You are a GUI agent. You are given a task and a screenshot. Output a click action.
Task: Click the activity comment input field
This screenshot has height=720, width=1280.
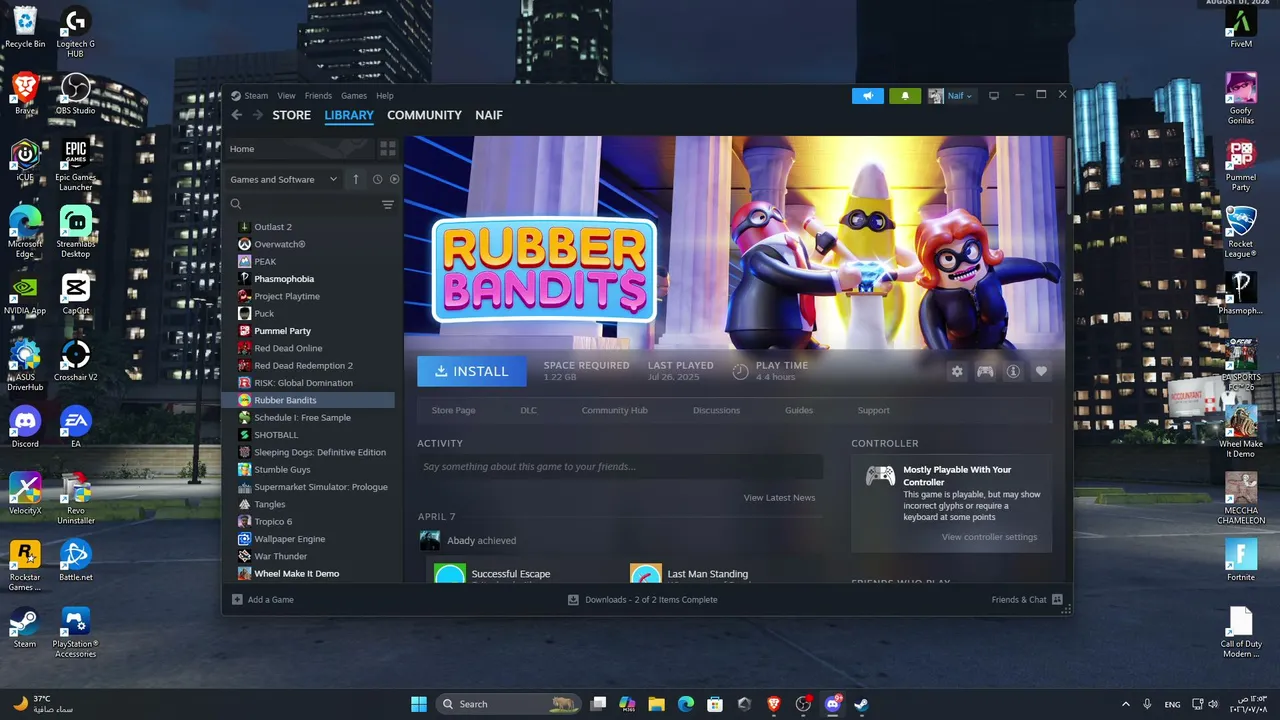[x=620, y=466]
